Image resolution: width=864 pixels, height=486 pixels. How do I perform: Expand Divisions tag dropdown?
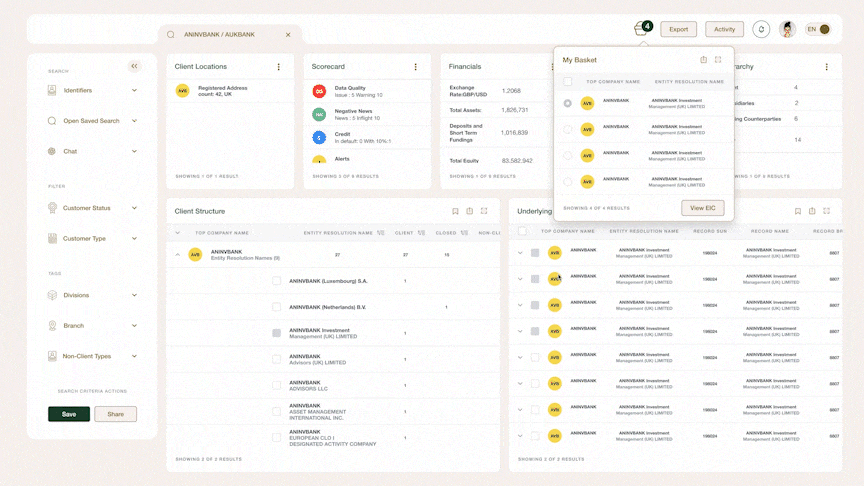(x=134, y=295)
